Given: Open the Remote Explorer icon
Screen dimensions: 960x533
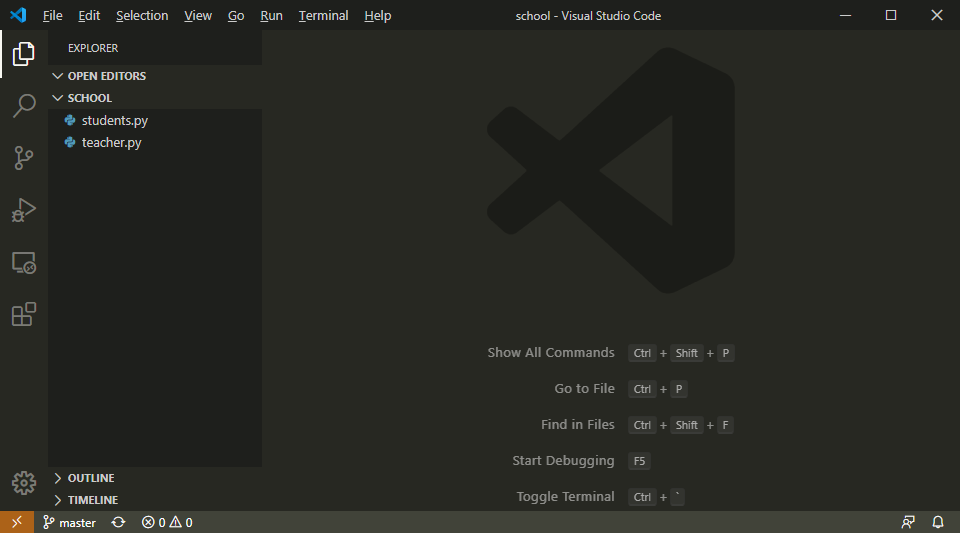Looking at the screenshot, I should (x=24, y=263).
